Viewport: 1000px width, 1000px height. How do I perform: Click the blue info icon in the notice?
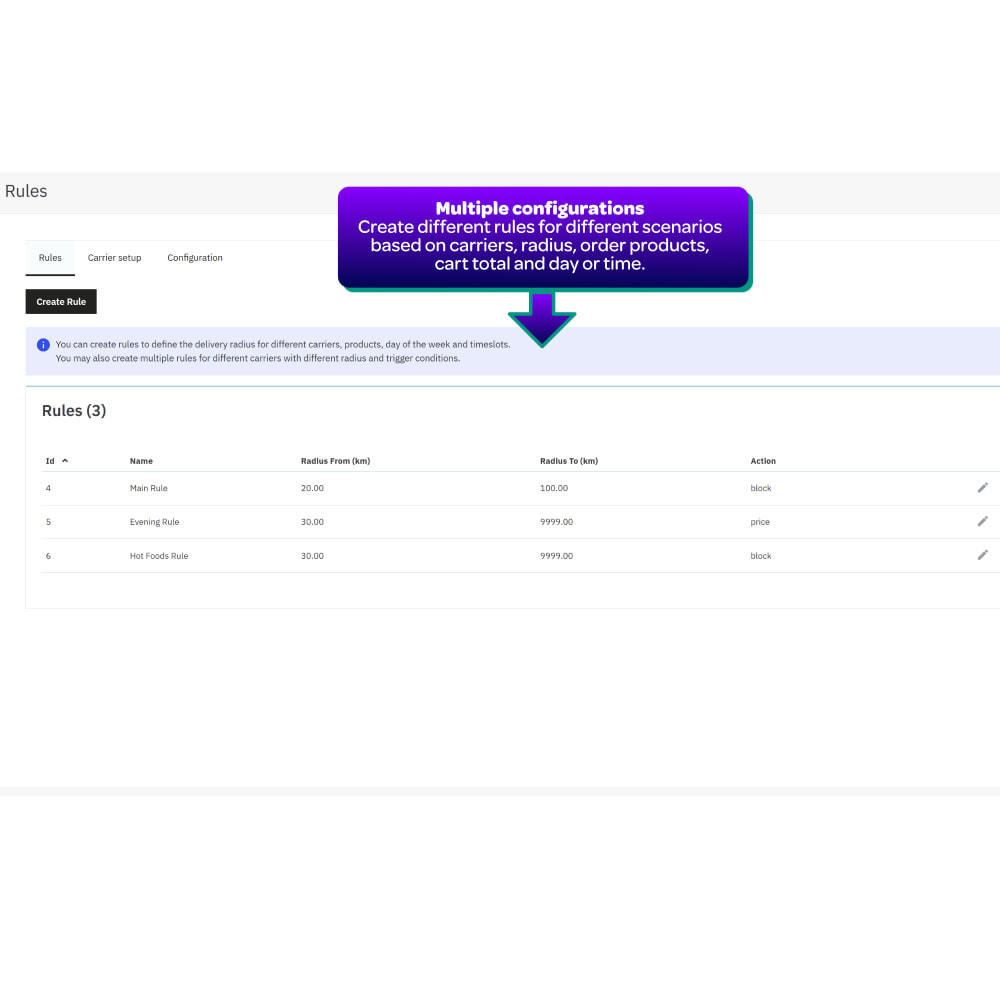point(41,344)
